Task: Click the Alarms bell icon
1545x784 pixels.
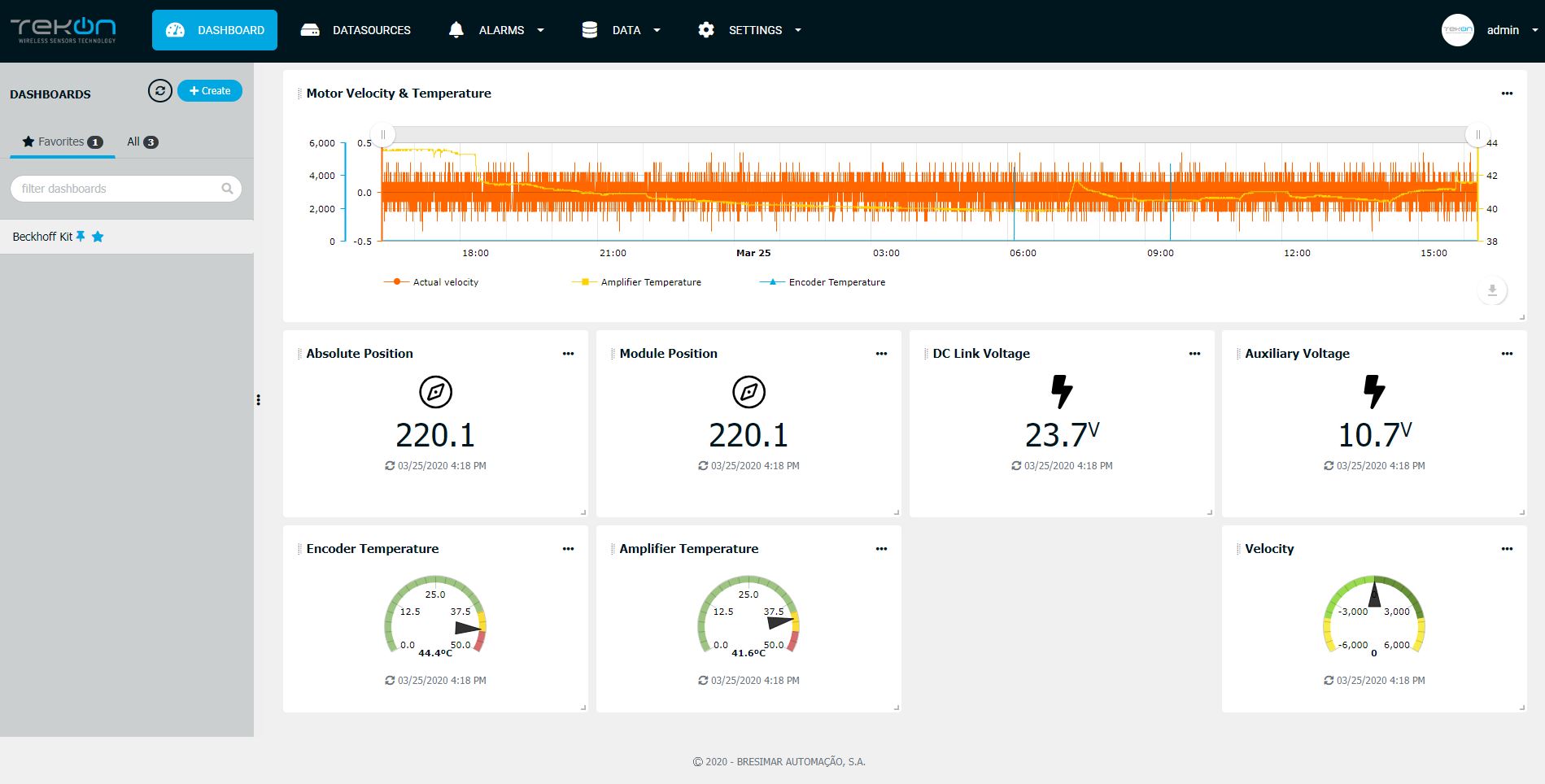Action: pos(456,30)
